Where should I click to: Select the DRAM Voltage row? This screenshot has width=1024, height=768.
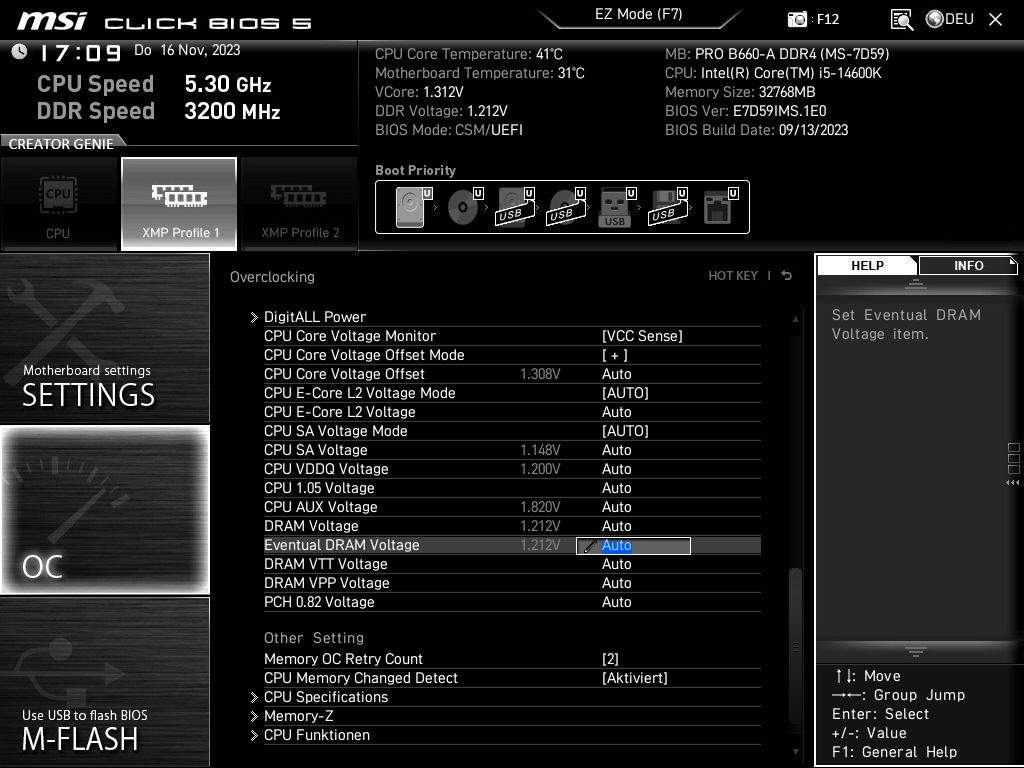(512, 526)
